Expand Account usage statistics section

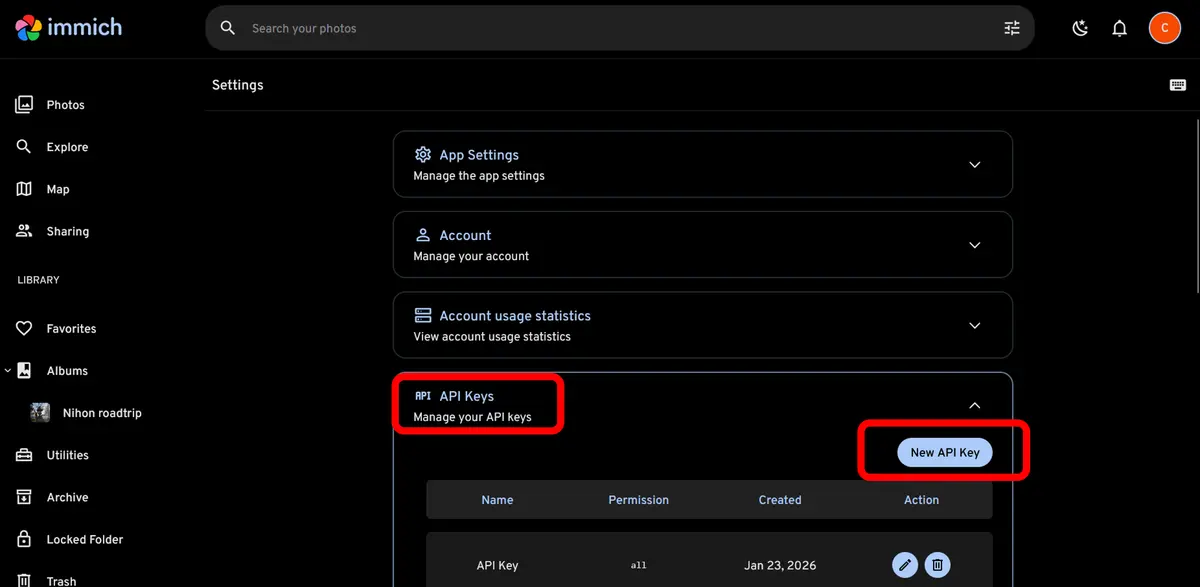975,326
